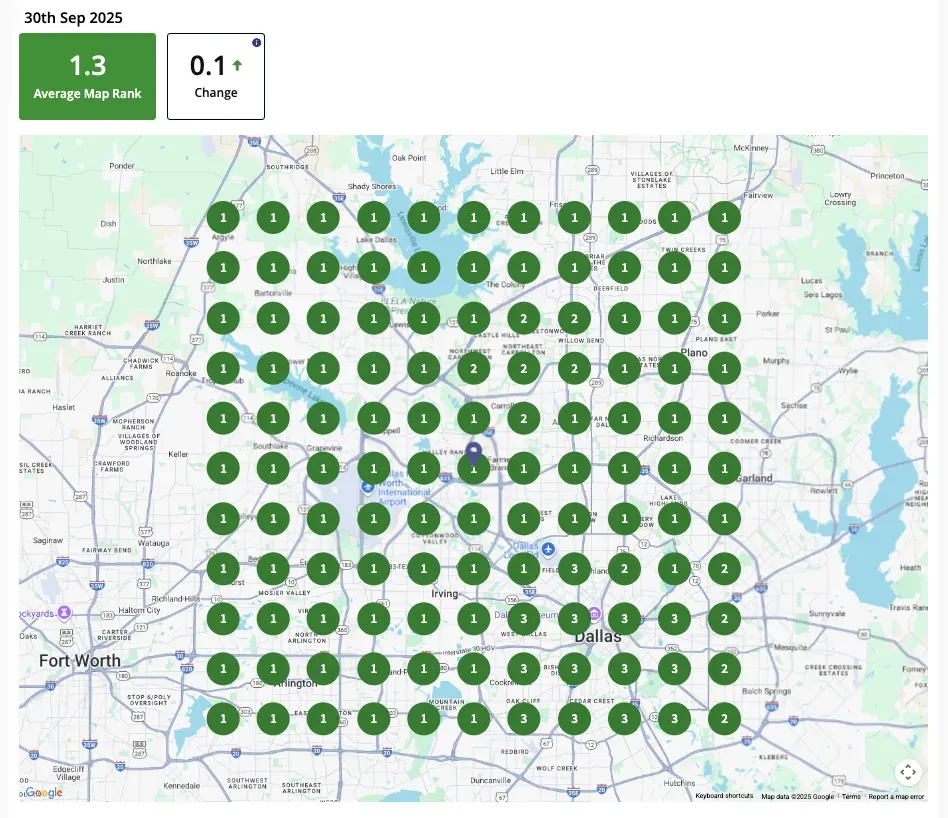Select the grid marker beneath the location pin
Viewport: 948px width, 818px height.
[473, 469]
